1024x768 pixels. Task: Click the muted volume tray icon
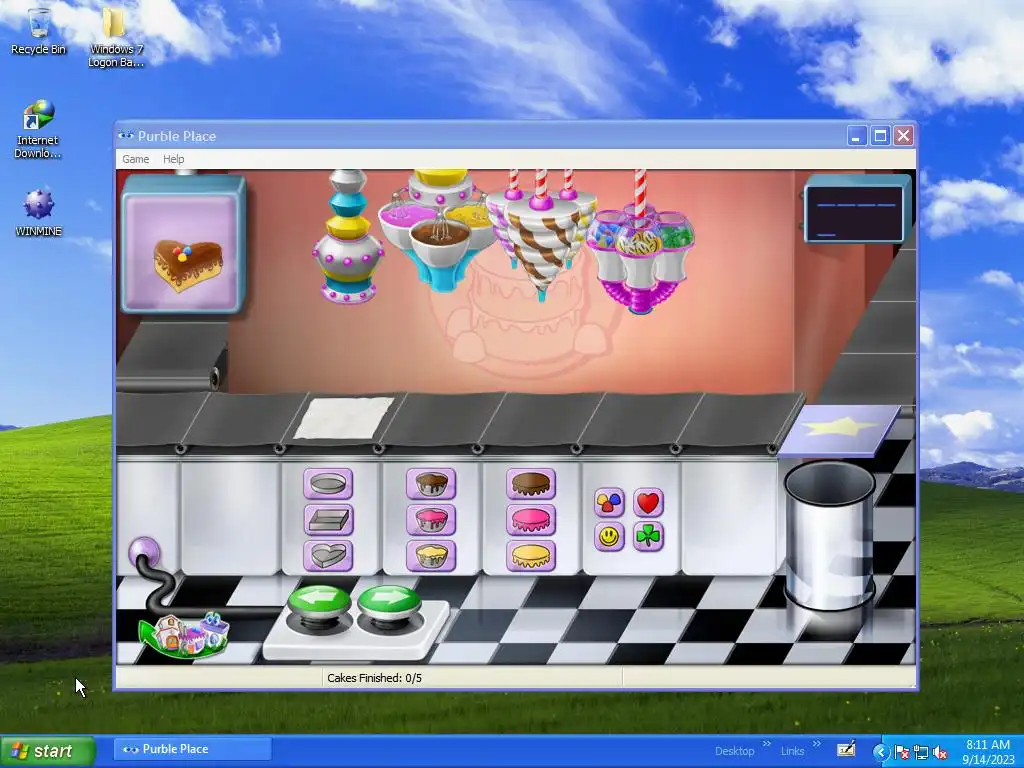[940, 752]
